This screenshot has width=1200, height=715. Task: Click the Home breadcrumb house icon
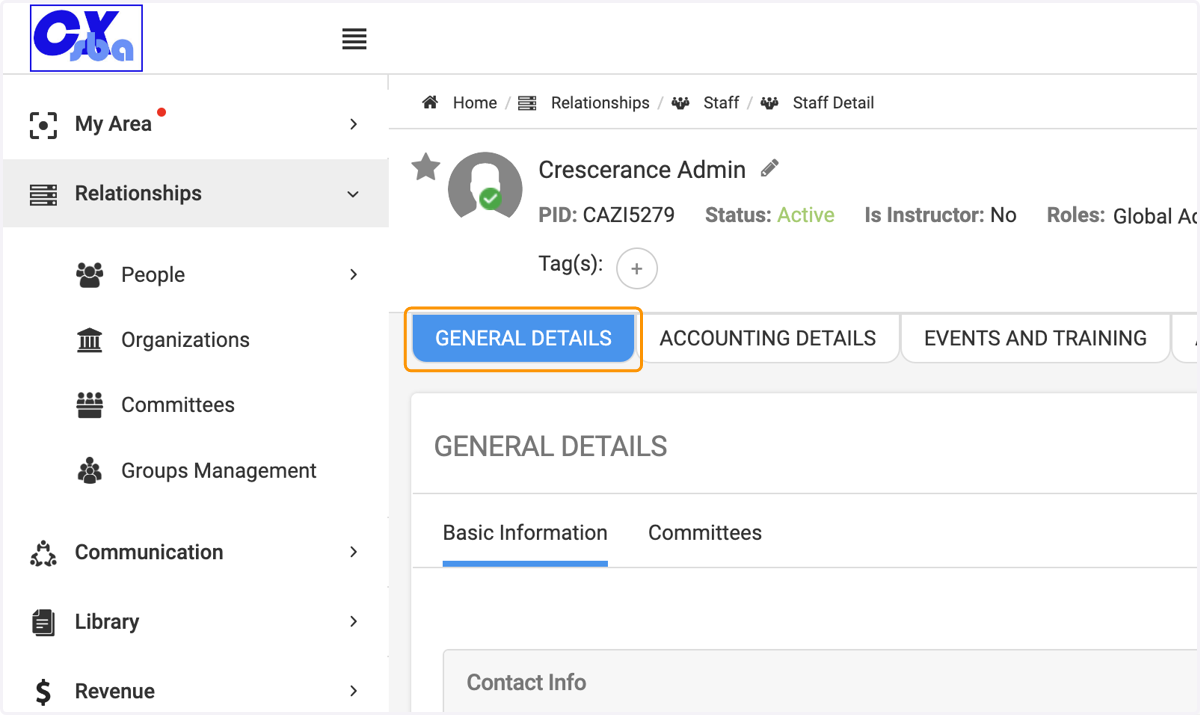(x=430, y=102)
